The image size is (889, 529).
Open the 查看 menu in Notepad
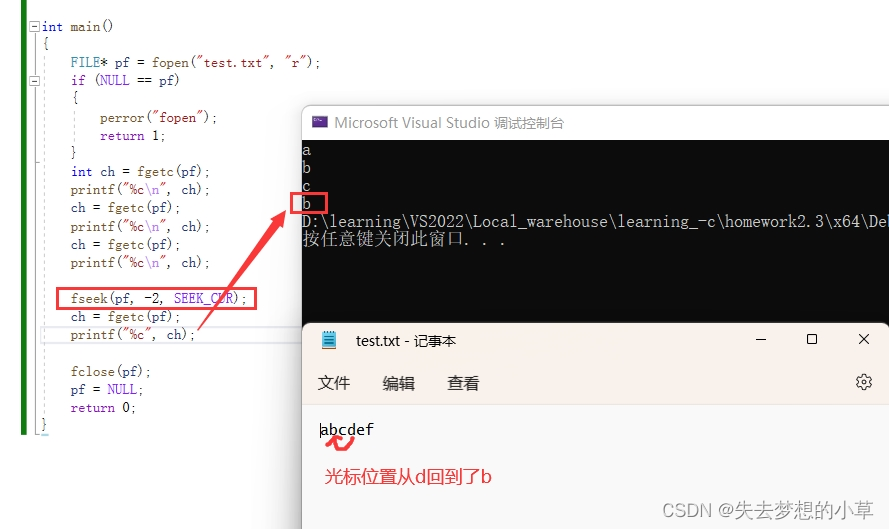(x=463, y=383)
